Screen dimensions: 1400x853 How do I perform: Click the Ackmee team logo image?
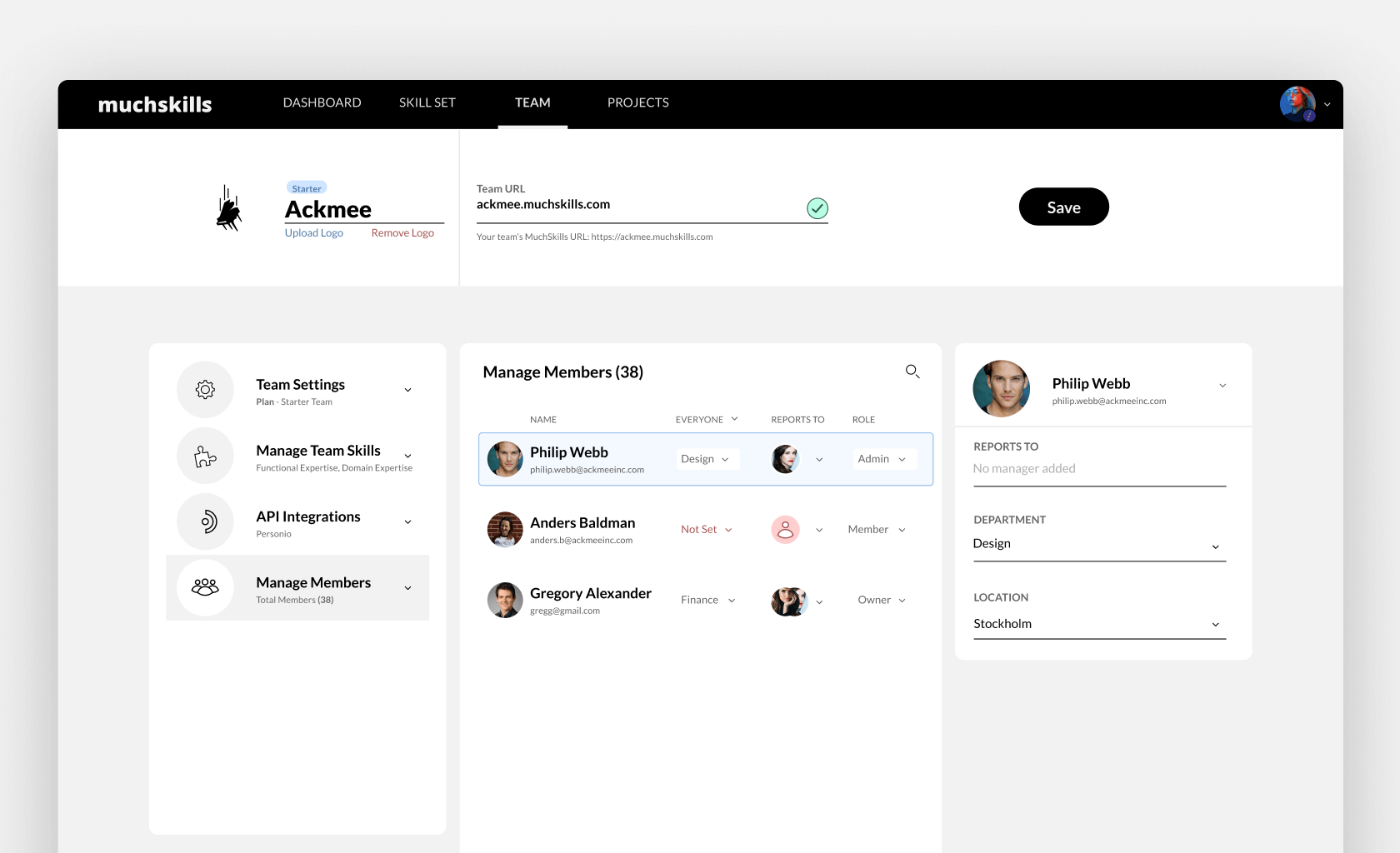229,208
